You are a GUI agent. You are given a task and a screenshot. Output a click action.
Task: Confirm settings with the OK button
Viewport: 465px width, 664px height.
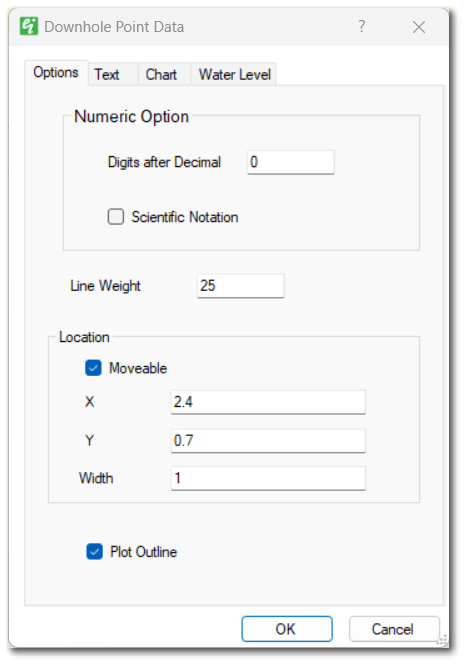point(287,629)
